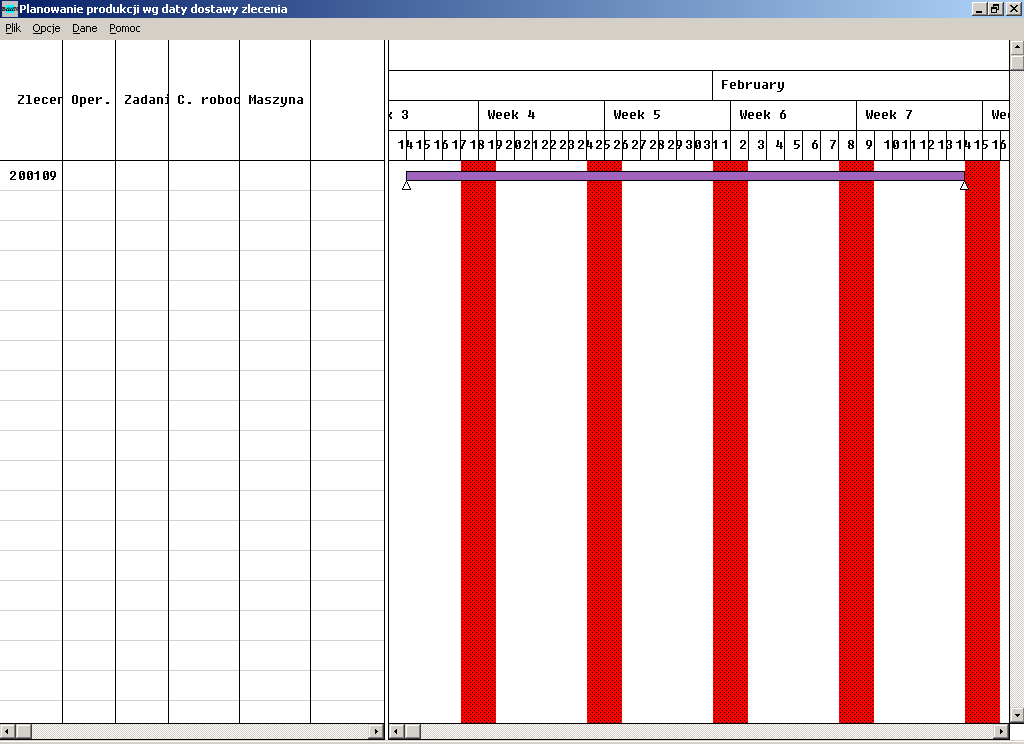
Task: Click the down arrow of the vertical scrollbar
Action: 1016,715
